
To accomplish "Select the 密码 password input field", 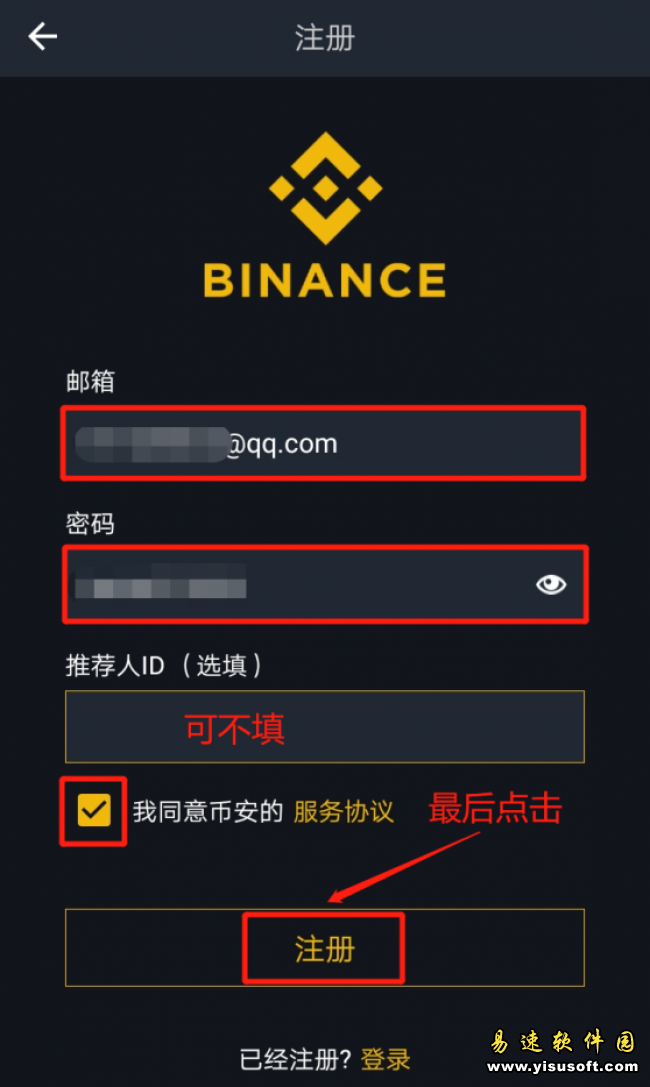I will click(x=325, y=584).
